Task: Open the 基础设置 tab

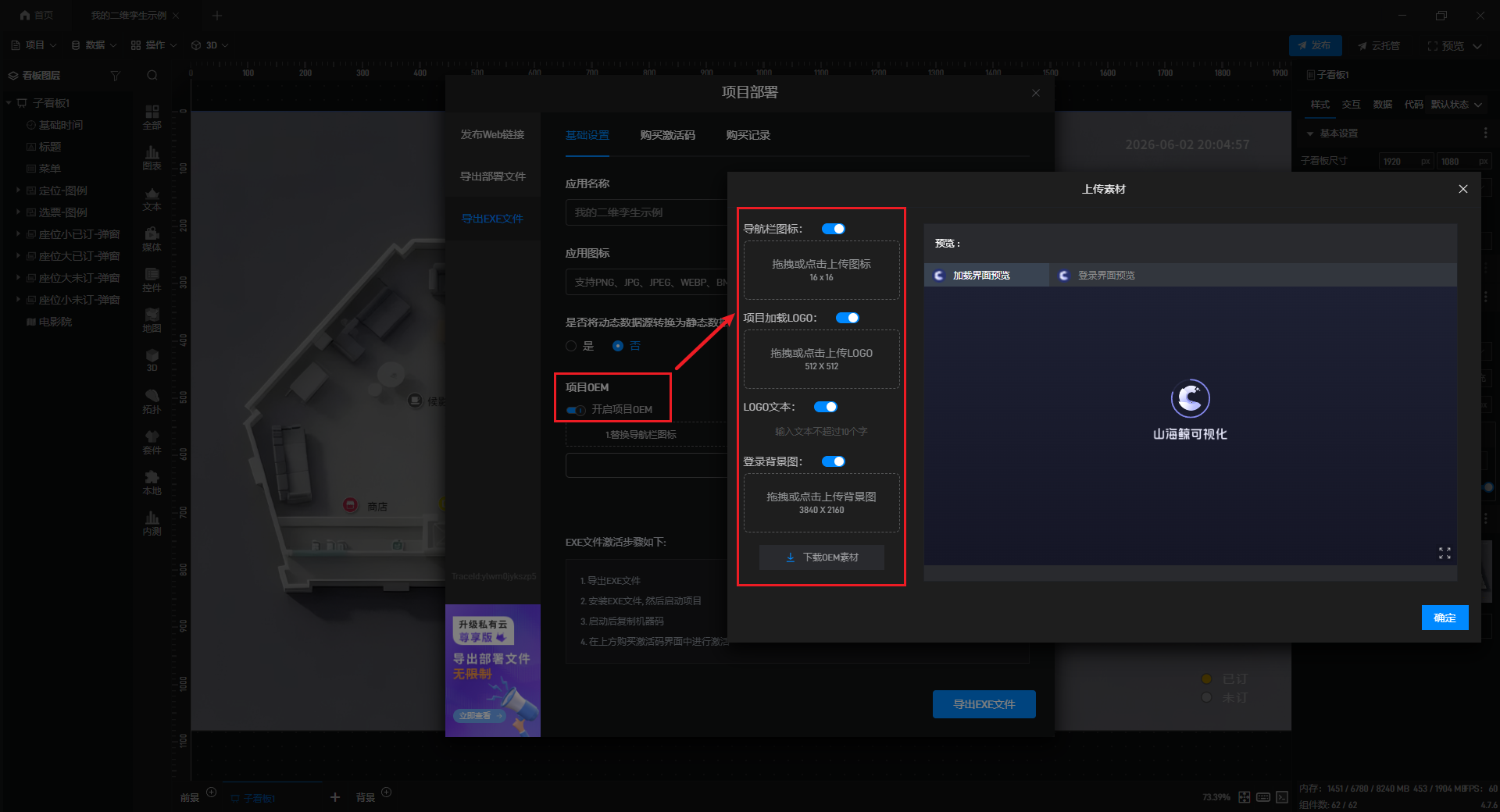Action: click(x=587, y=135)
